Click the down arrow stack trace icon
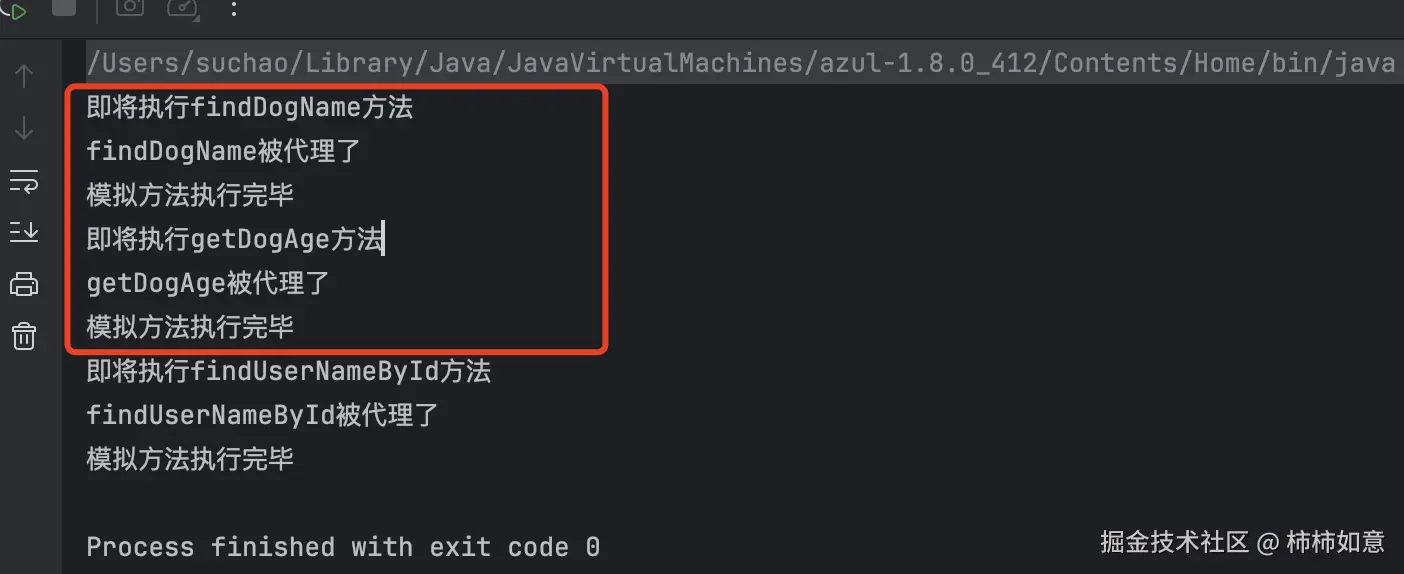The image size is (1404, 574). pyautogui.click(x=24, y=128)
